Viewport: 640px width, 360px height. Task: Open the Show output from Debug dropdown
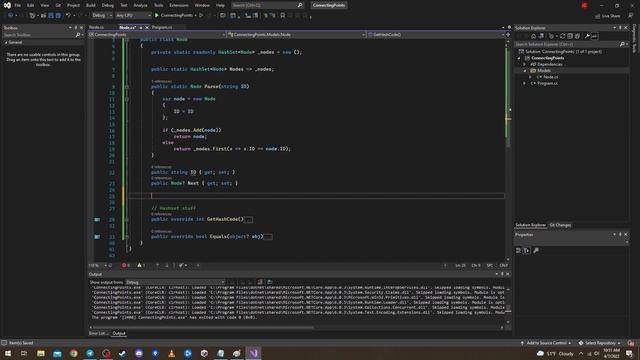pos(175,282)
